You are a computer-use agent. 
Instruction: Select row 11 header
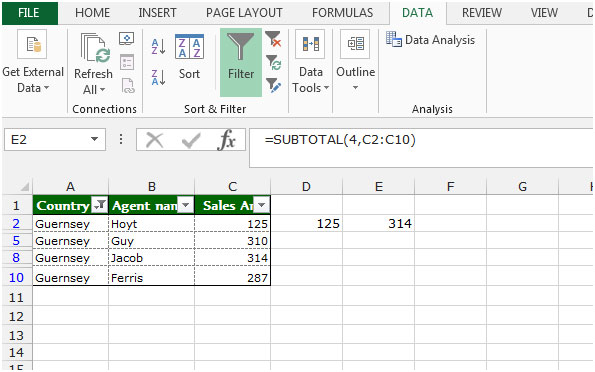pos(16,297)
